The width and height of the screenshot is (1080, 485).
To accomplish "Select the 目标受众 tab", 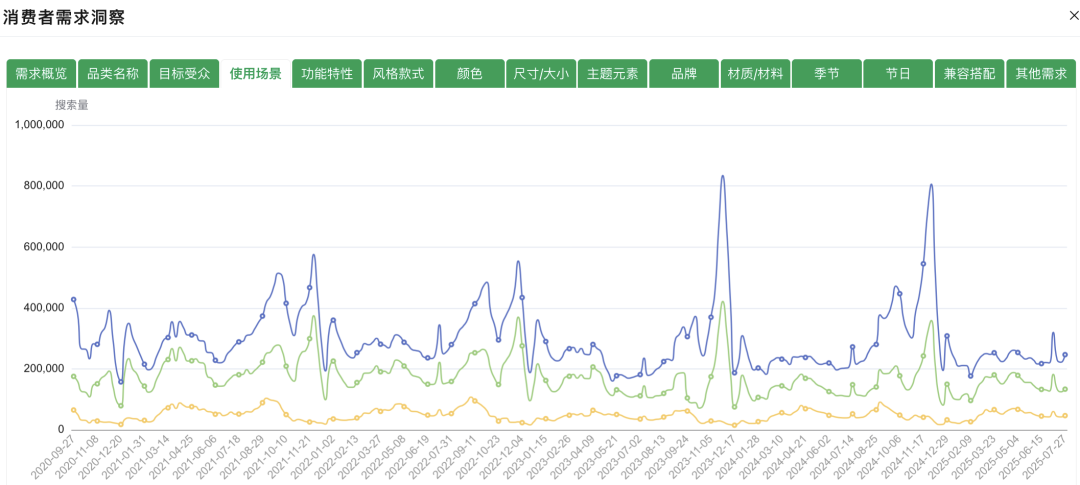I will [x=185, y=74].
